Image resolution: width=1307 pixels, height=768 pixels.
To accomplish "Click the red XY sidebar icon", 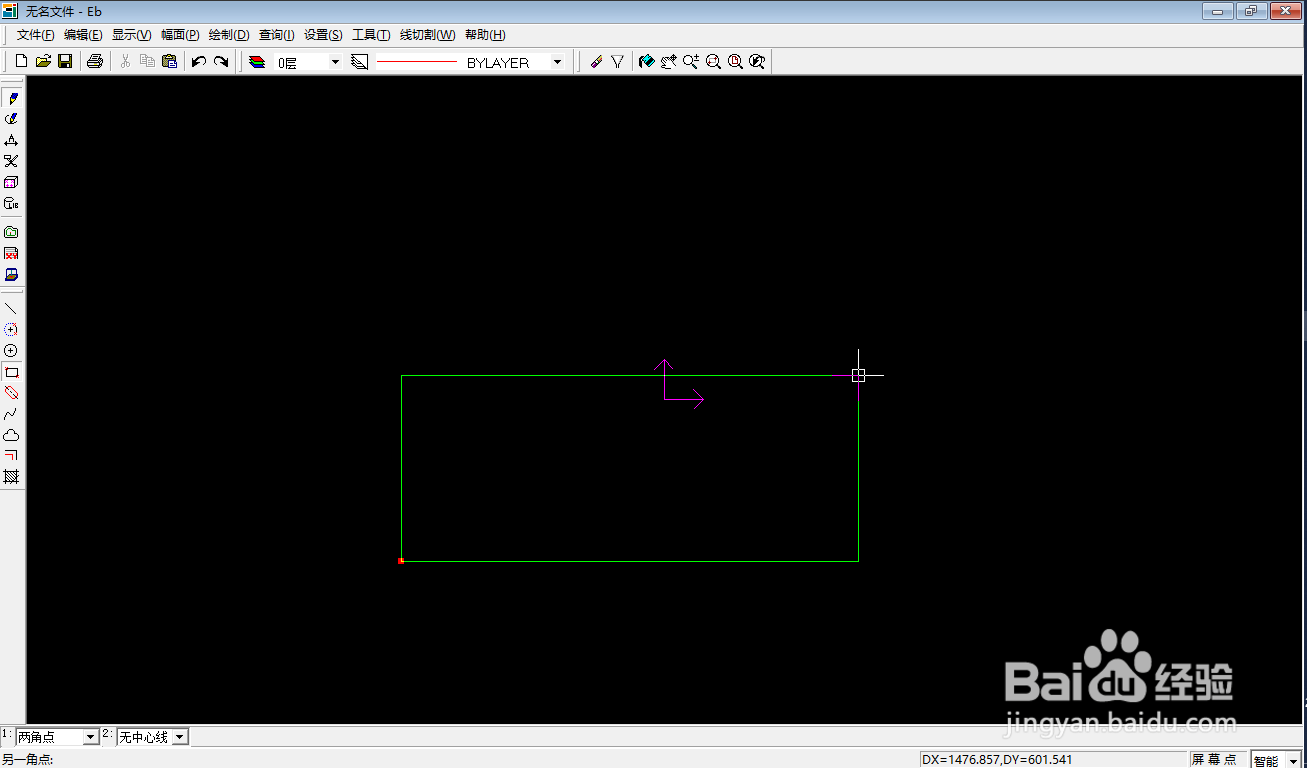I will coord(12,253).
